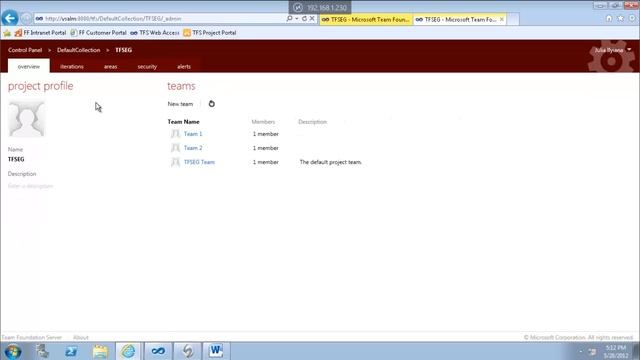The height and width of the screenshot is (360, 640).
Task: Open FF Intranet Portal favorite
Action: coord(40,33)
